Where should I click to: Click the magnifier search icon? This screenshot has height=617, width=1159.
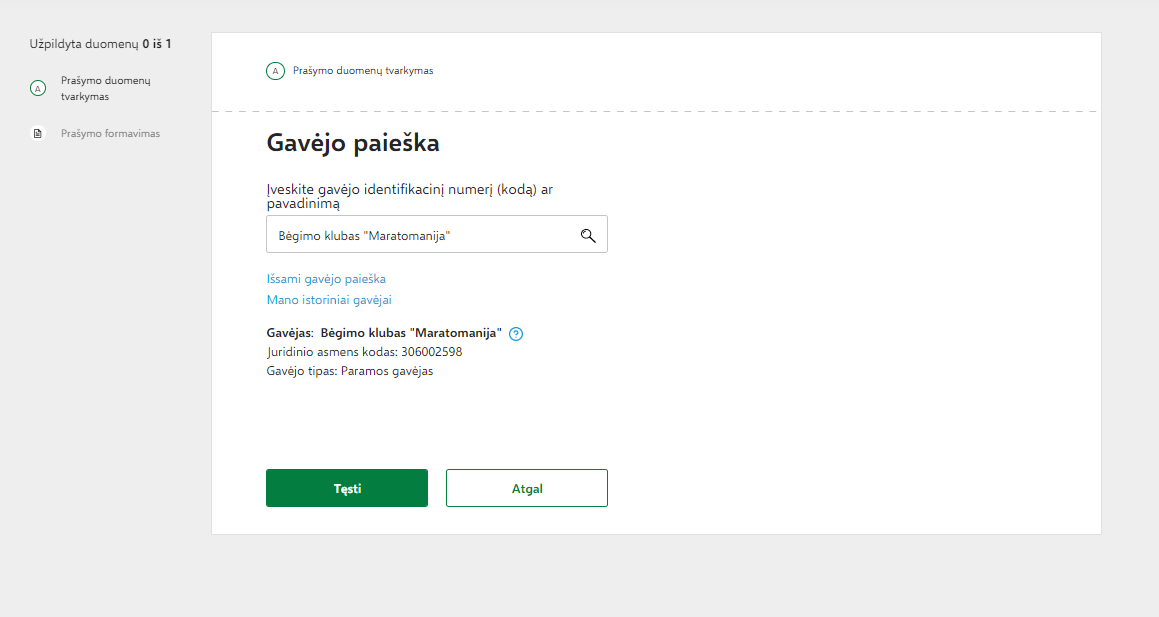coord(588,236)
